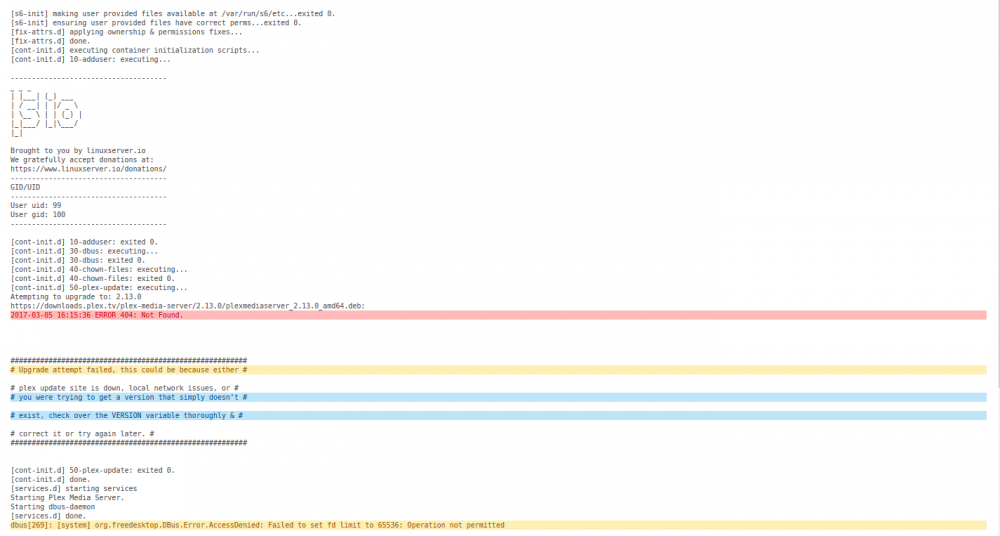Click blue 'check over the VERSION variable' line
Viewport: 1000px width, 536px height.
coord(498,415)
